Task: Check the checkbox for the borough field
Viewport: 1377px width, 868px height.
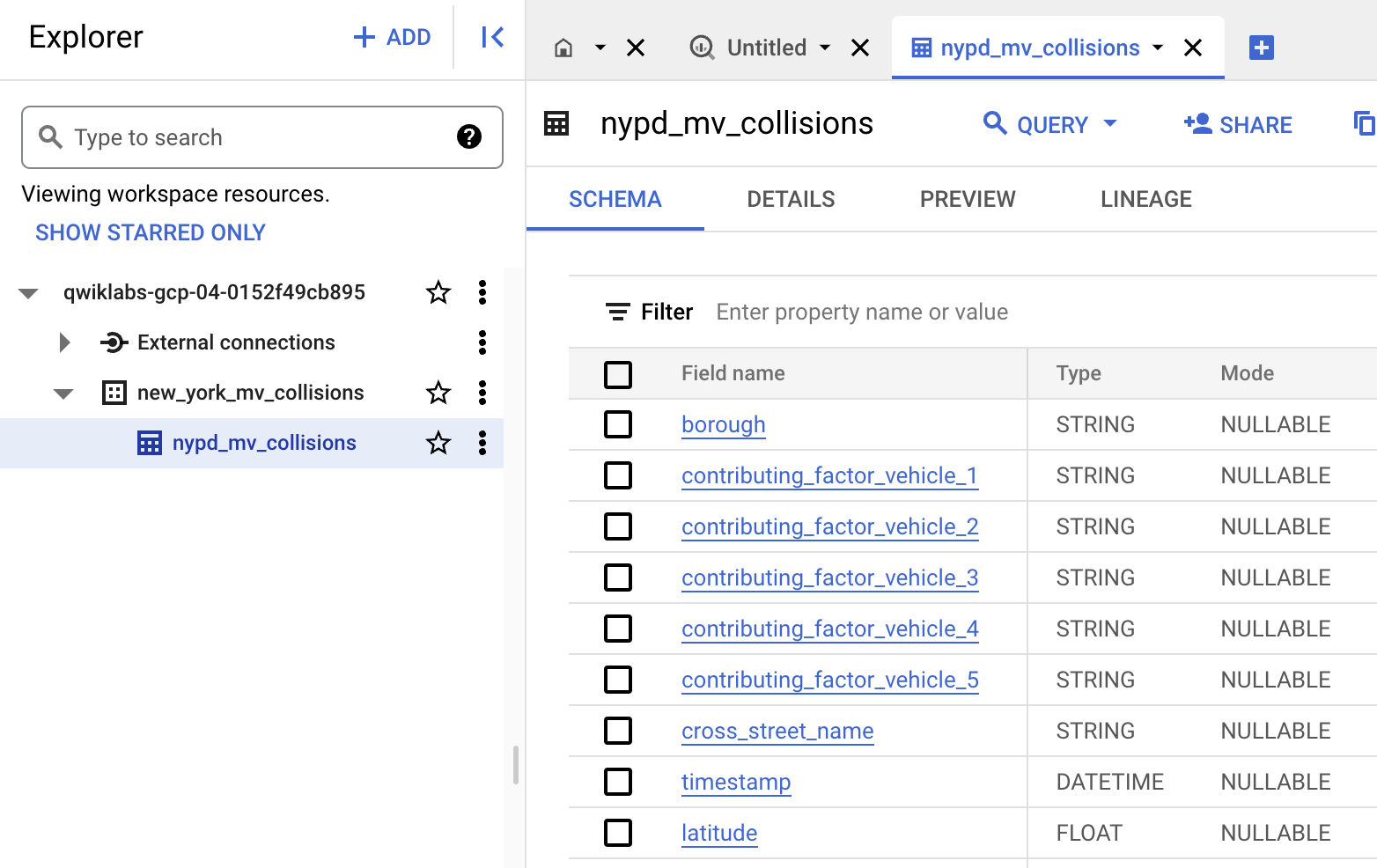Action: (x=619, y=424)
